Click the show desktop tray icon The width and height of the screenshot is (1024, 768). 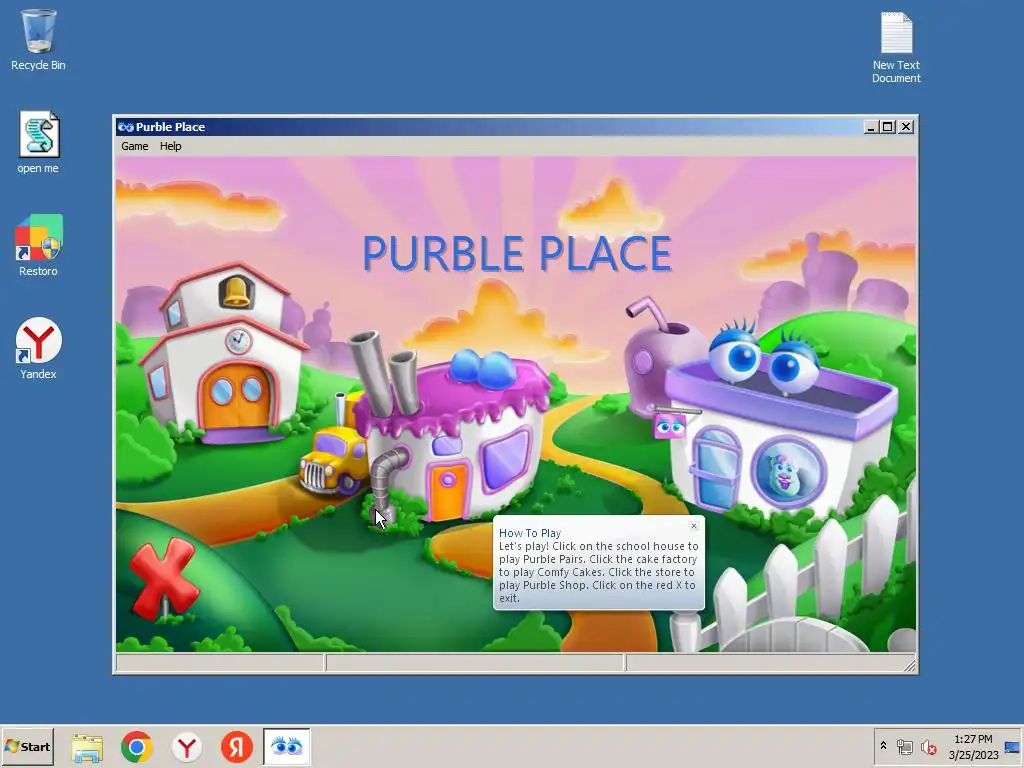(x=1013, y=746)
